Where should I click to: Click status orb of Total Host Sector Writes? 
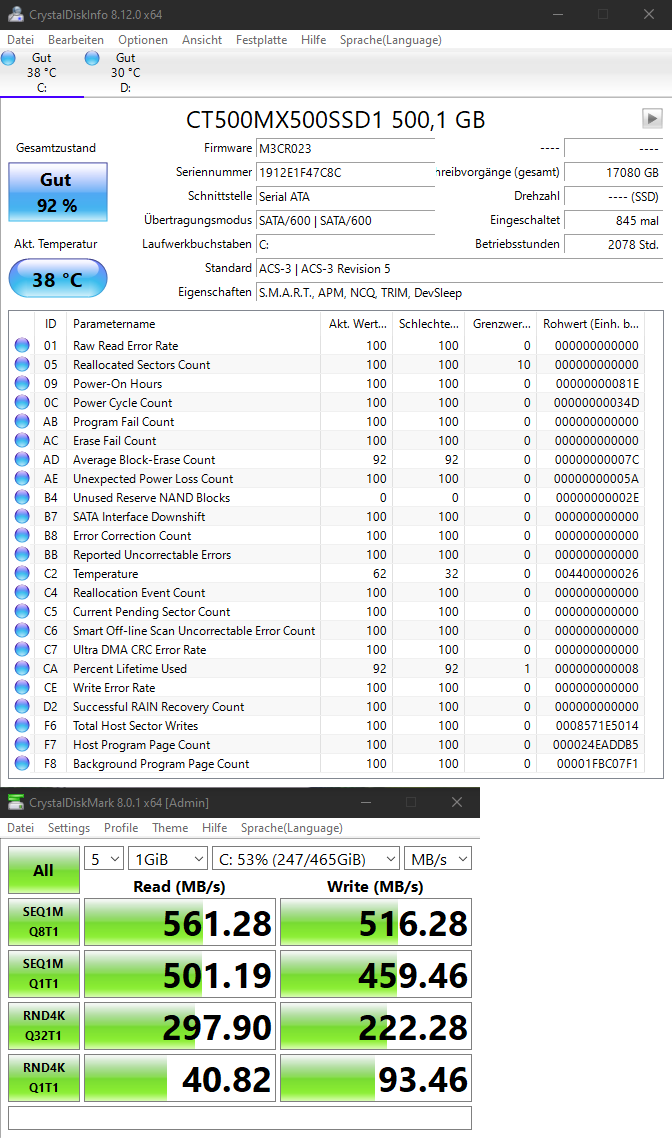[x=22, y=726]
